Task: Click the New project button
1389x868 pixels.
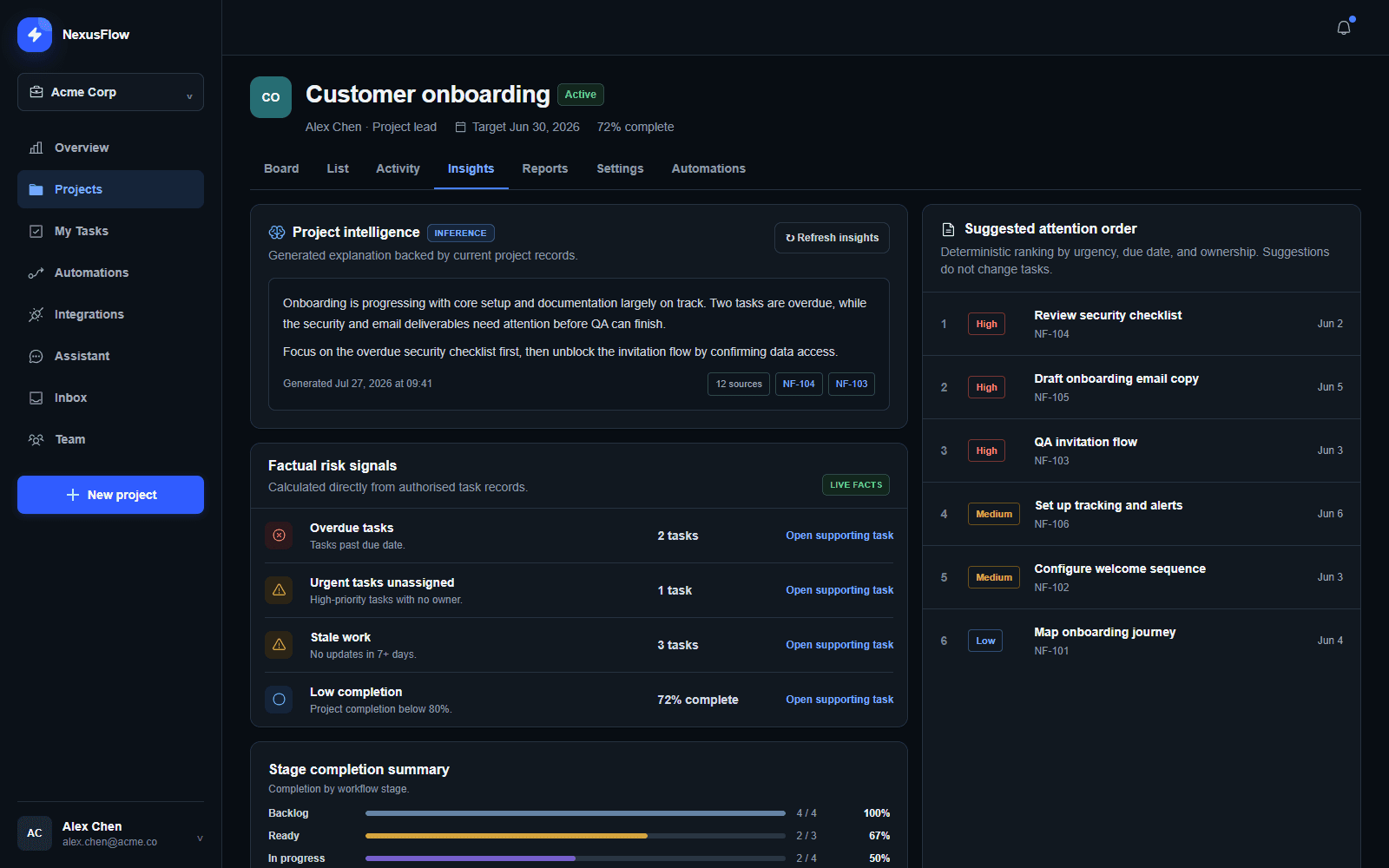Action: tap(110, 495)
